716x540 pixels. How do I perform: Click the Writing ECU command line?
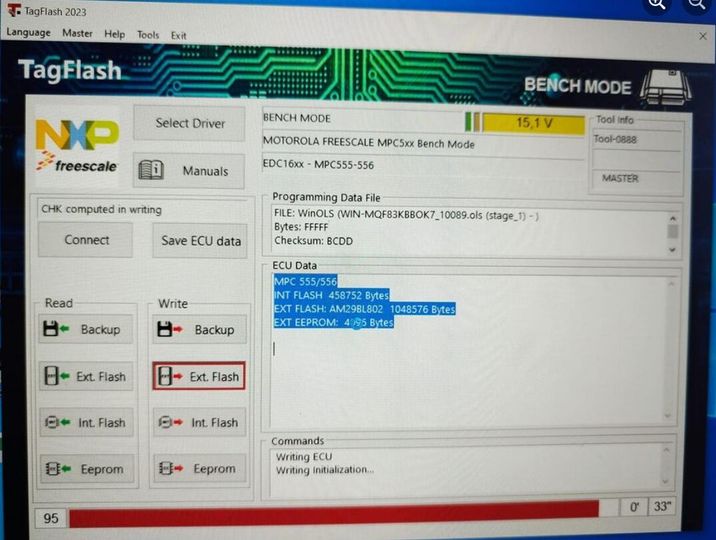pos(304,456)
